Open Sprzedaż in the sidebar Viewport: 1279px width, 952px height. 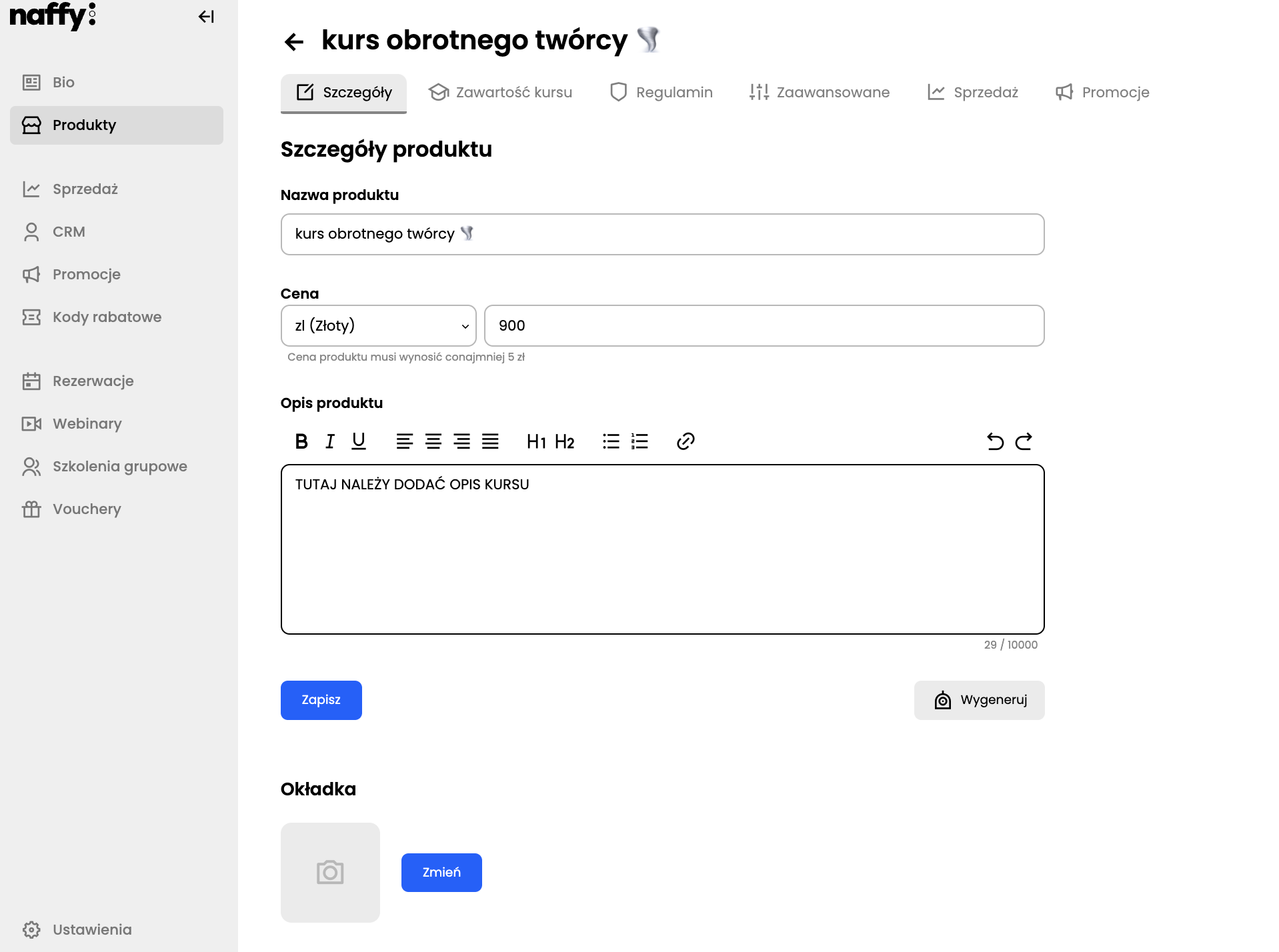(x=117, y=189)
